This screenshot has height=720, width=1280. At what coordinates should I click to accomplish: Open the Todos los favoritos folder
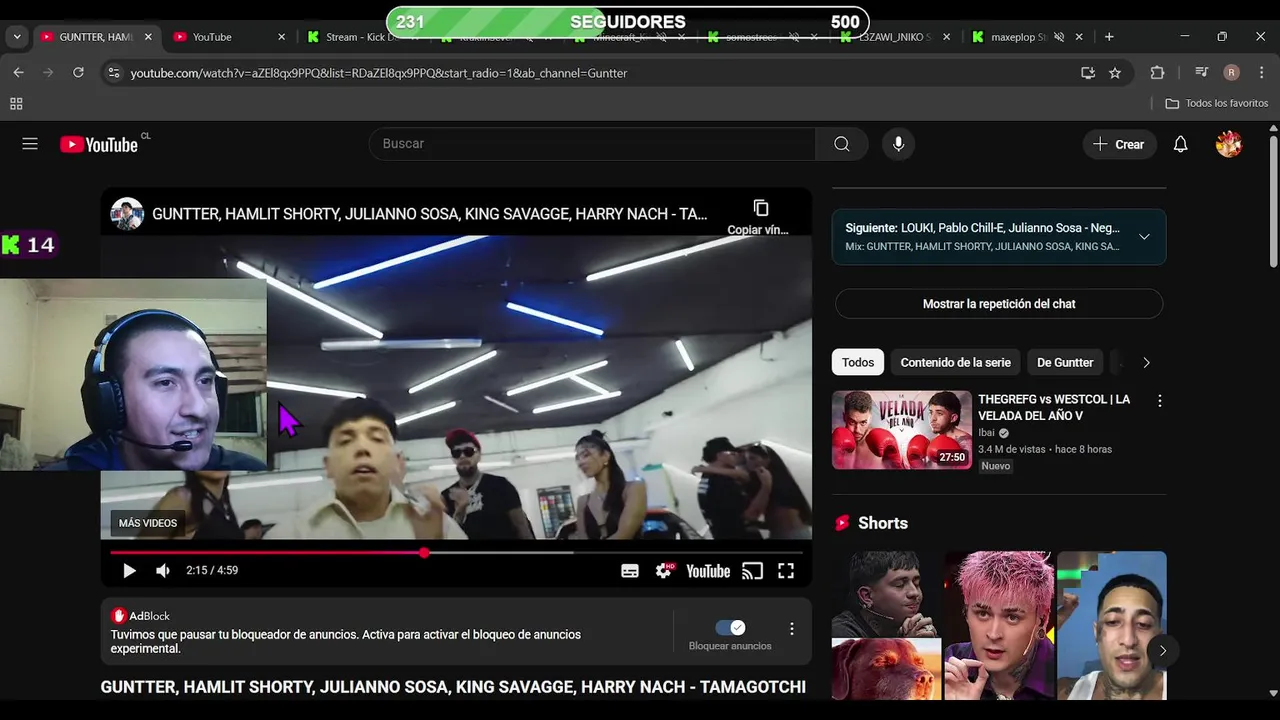[1216, 104]
